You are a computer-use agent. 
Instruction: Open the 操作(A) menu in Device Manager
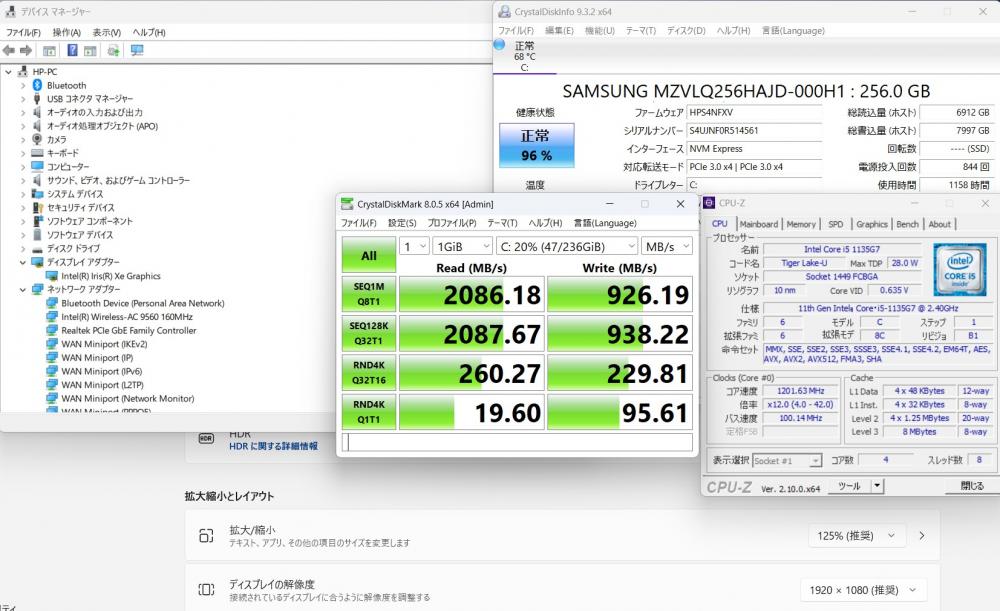pyautogui.click(x=66, y=33)
